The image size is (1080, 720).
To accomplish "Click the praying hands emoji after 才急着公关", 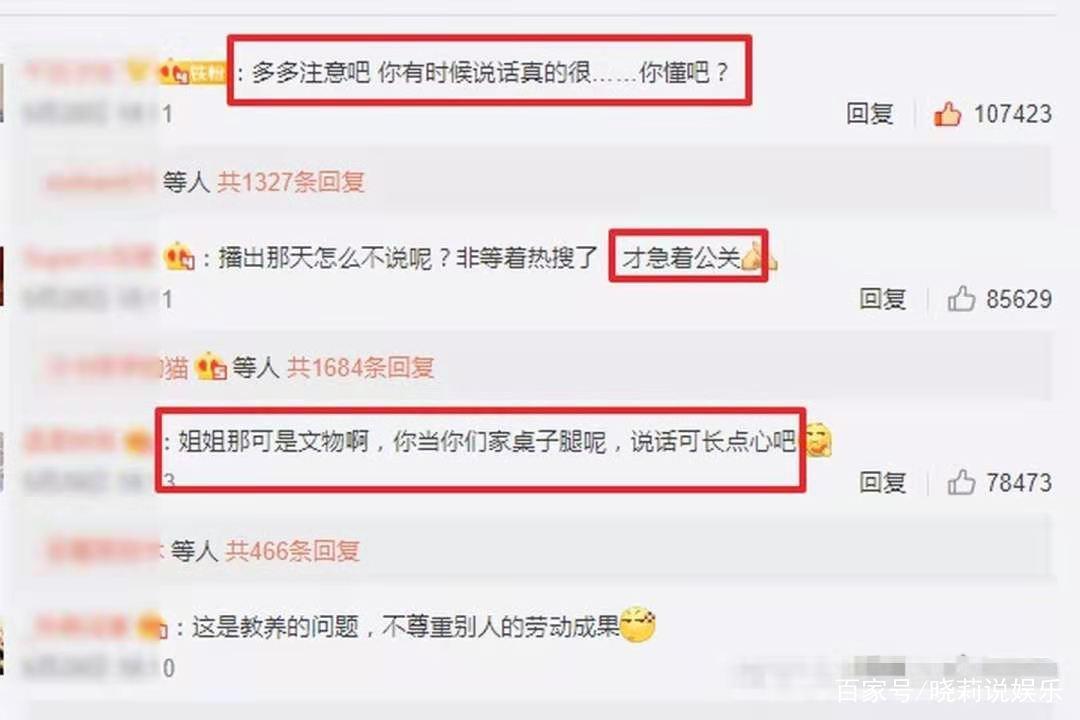I will point(758,257).
